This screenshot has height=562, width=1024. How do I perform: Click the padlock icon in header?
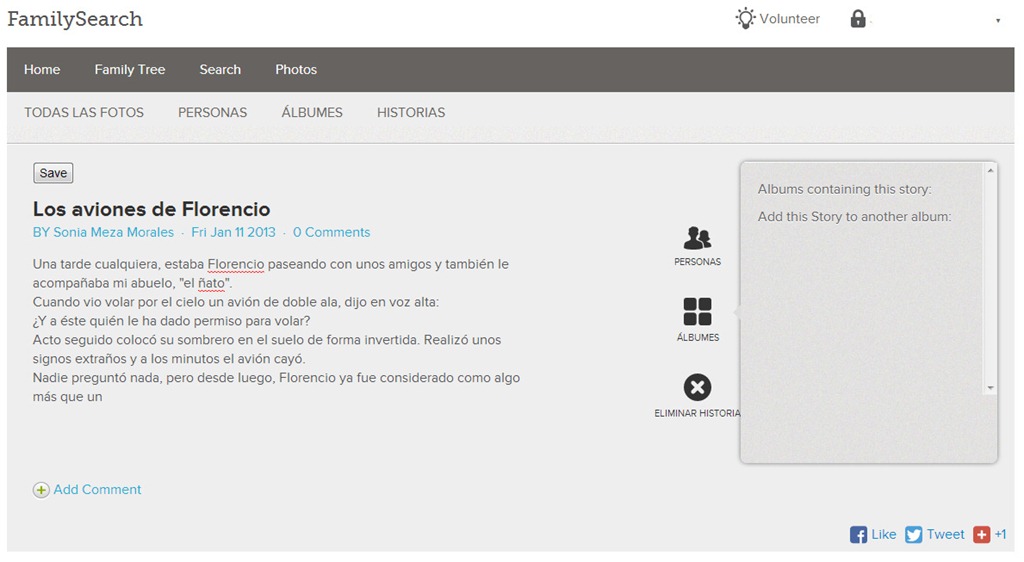(857, 19)
